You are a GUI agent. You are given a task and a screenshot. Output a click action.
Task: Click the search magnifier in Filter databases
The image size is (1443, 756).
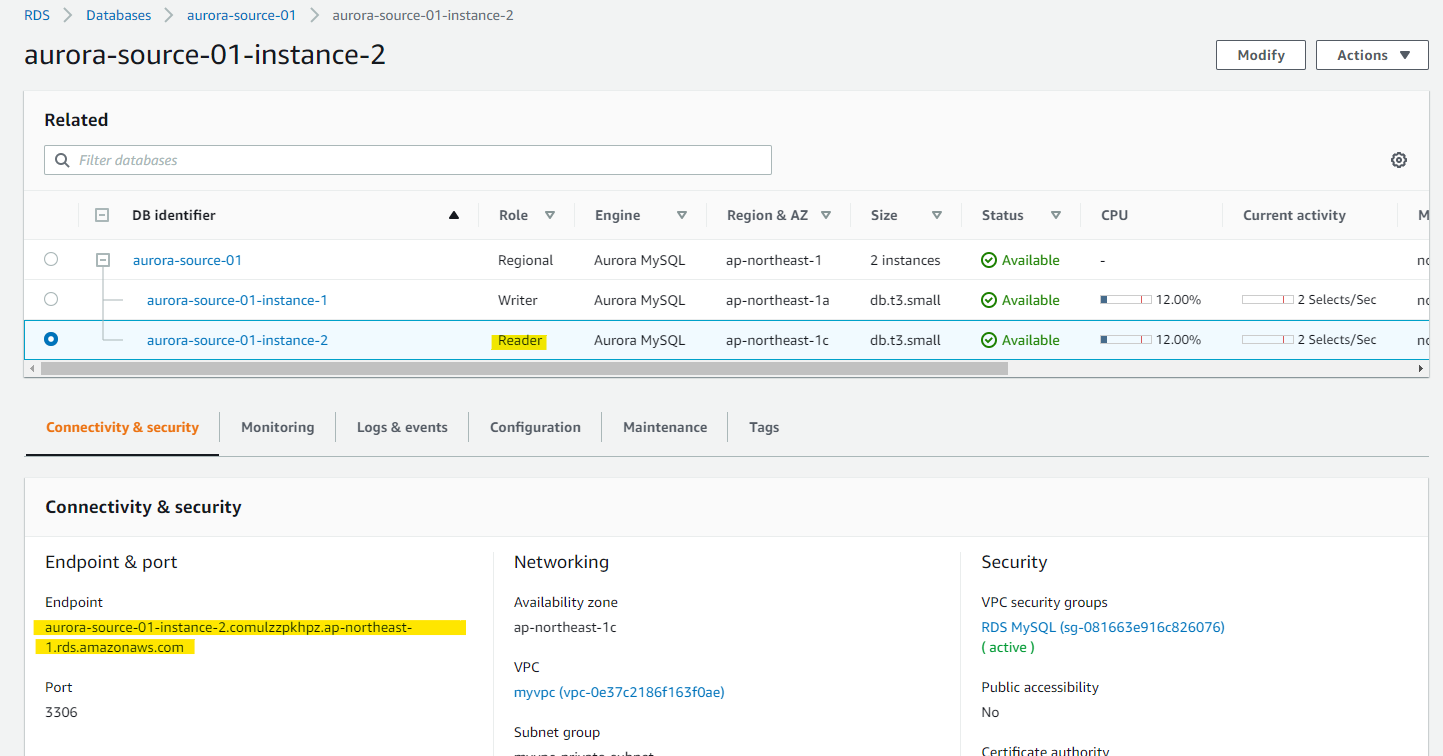coord(62,160)
